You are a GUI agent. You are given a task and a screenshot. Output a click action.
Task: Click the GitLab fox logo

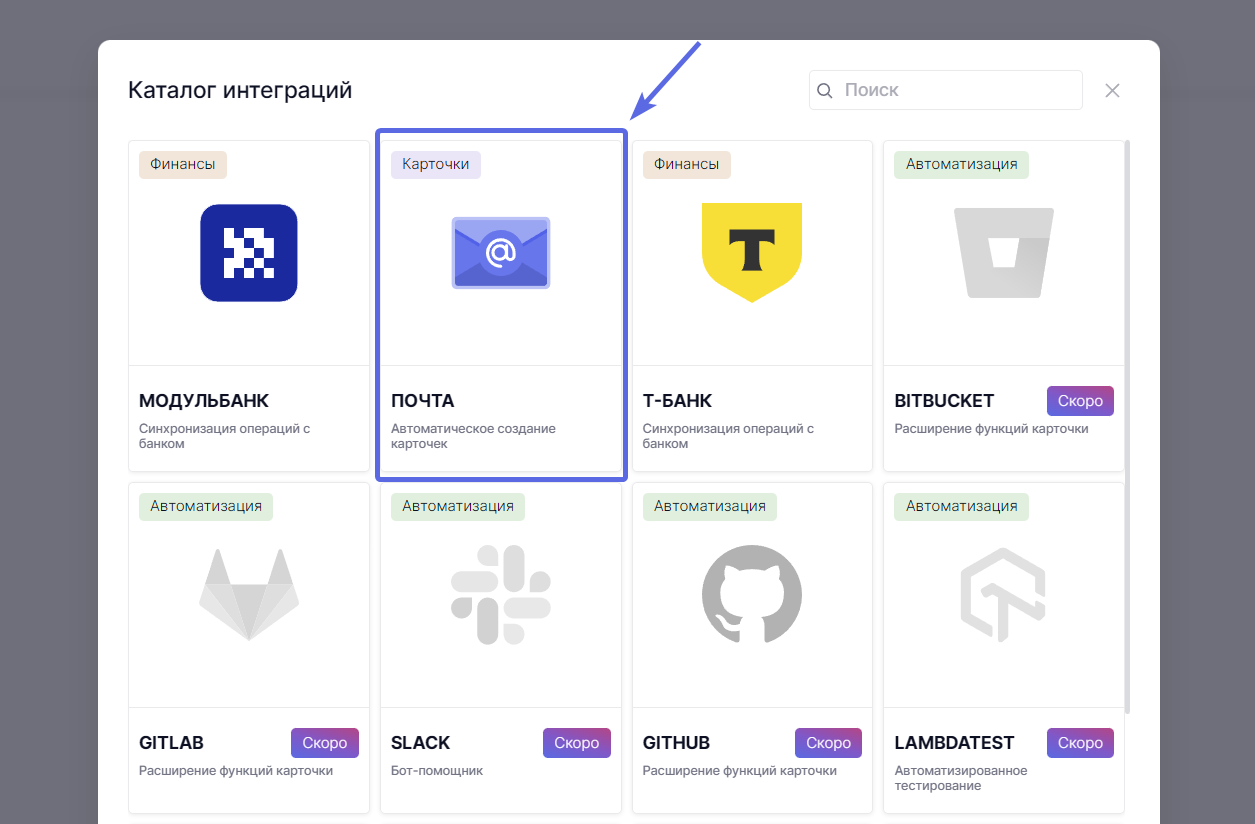coord(249,594)
